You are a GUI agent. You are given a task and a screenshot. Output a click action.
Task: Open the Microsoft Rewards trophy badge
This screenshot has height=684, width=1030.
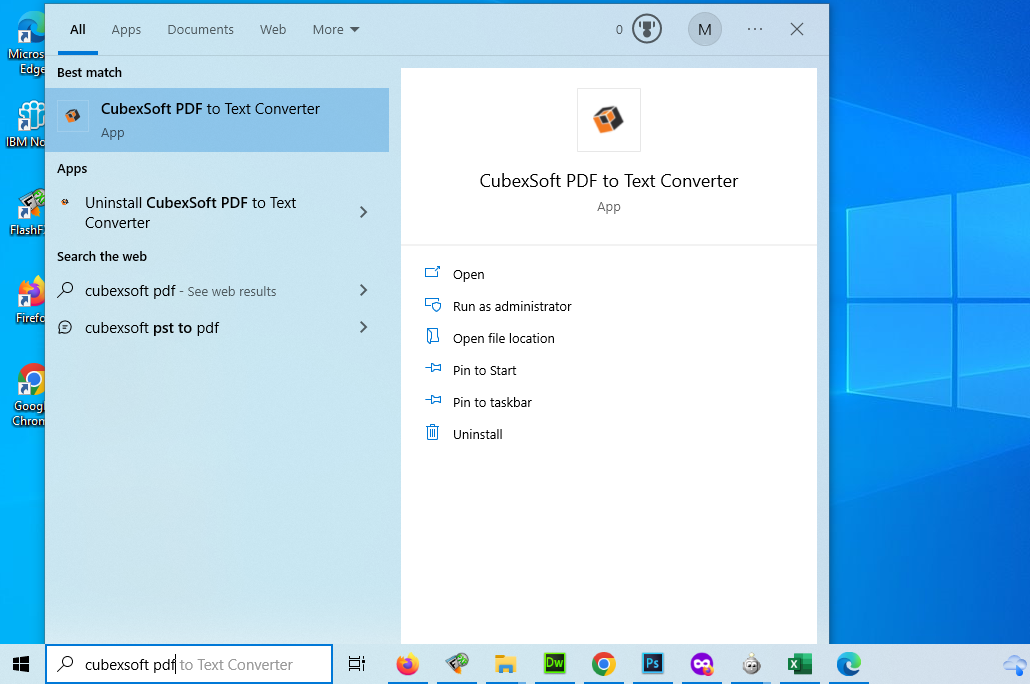click(646, 30)
